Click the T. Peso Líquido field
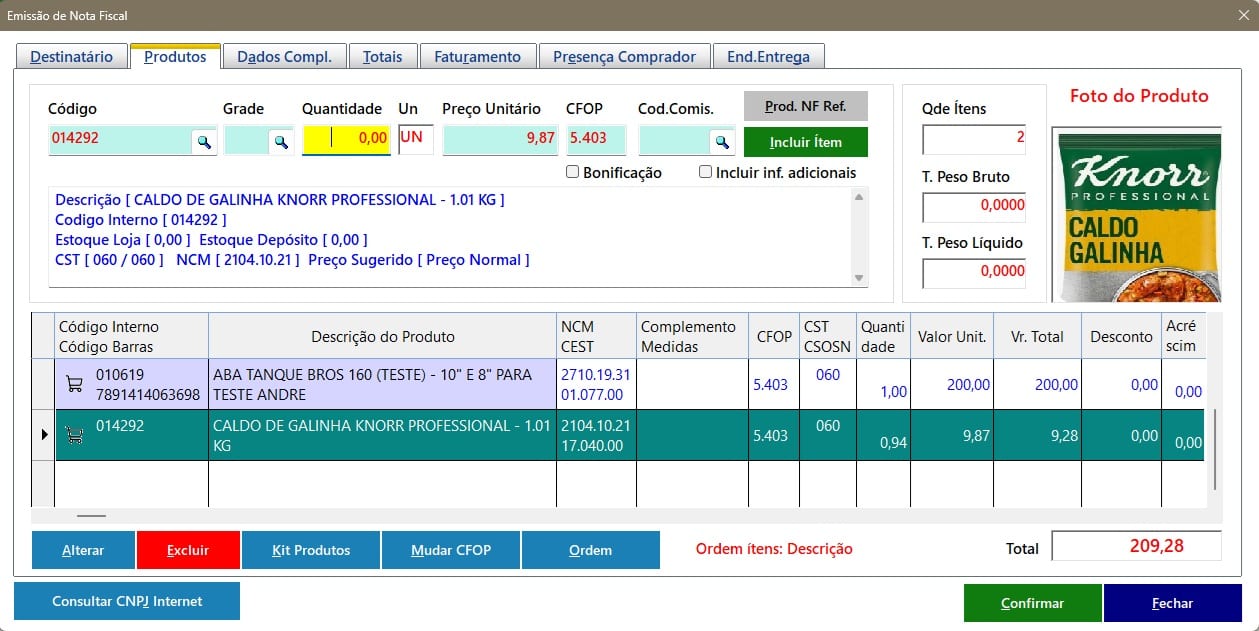Screen dimensions: 1259x631 tap(974, 273)
